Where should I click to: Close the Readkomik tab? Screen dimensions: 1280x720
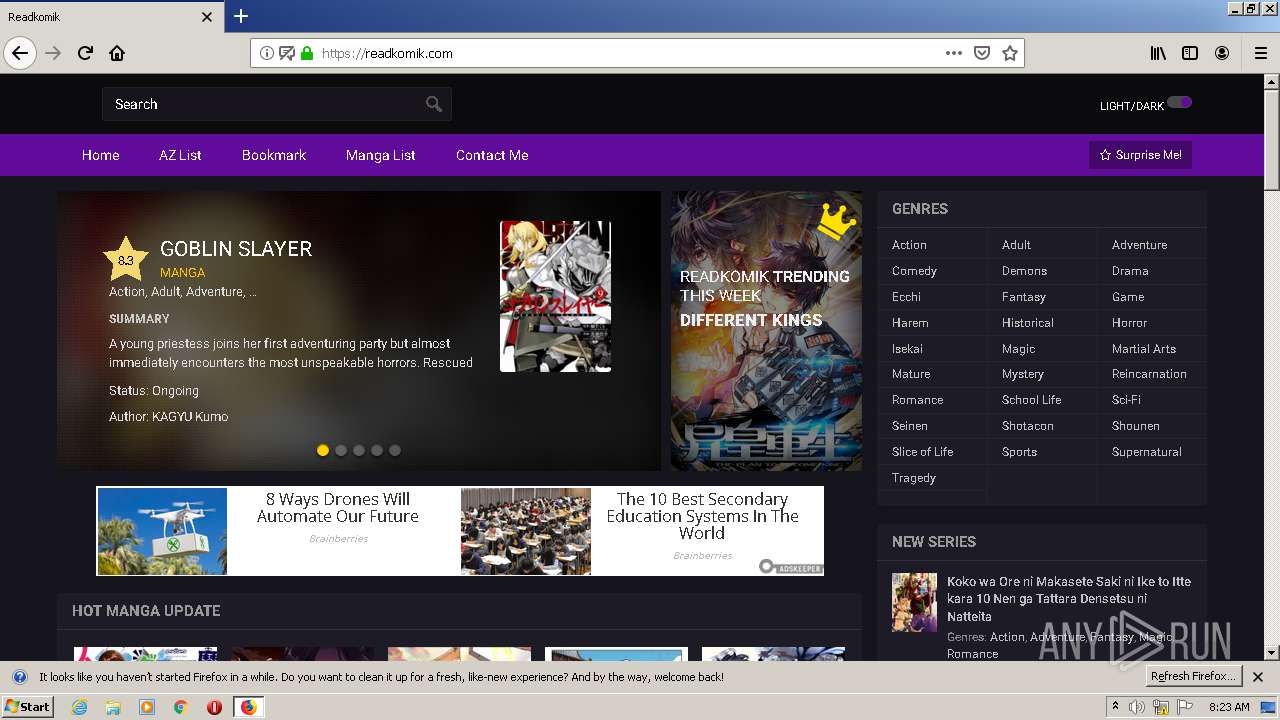point(207,17)
